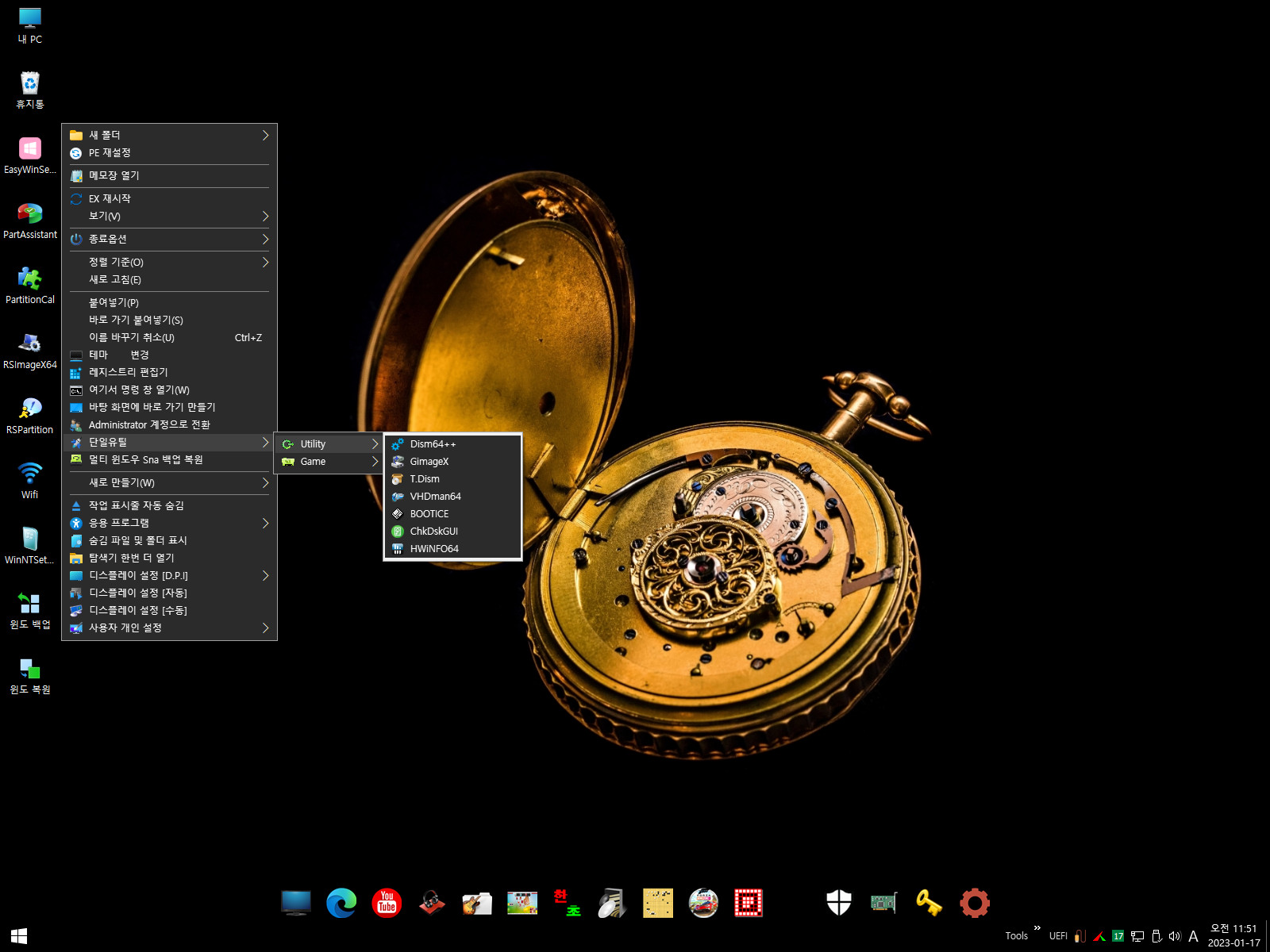Select EX 재시작 menu entry
The height and width of the screenshot is (952, 1270).
[169, 199]
